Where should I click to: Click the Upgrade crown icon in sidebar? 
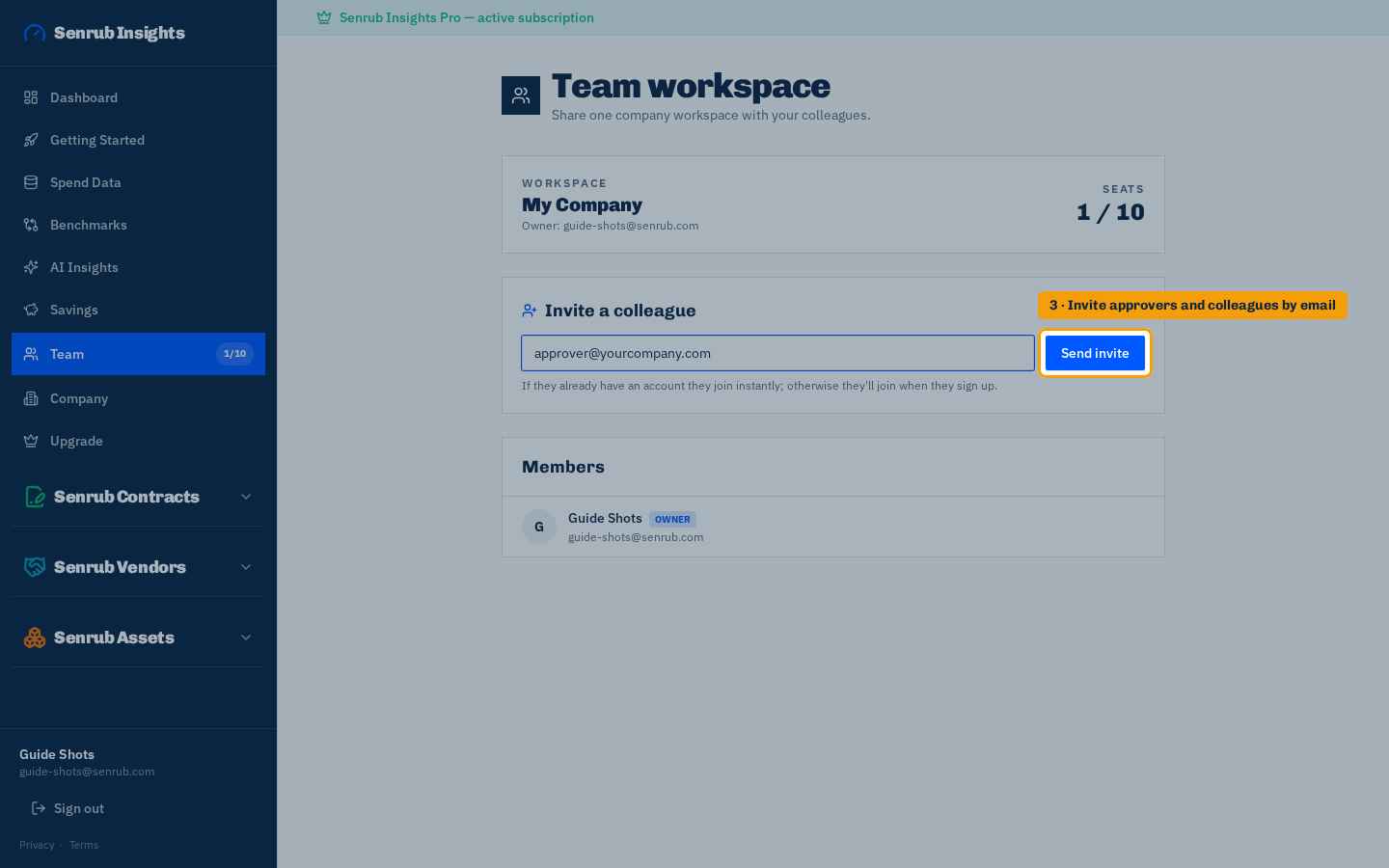pyautogui.click(x=31, y=441)
